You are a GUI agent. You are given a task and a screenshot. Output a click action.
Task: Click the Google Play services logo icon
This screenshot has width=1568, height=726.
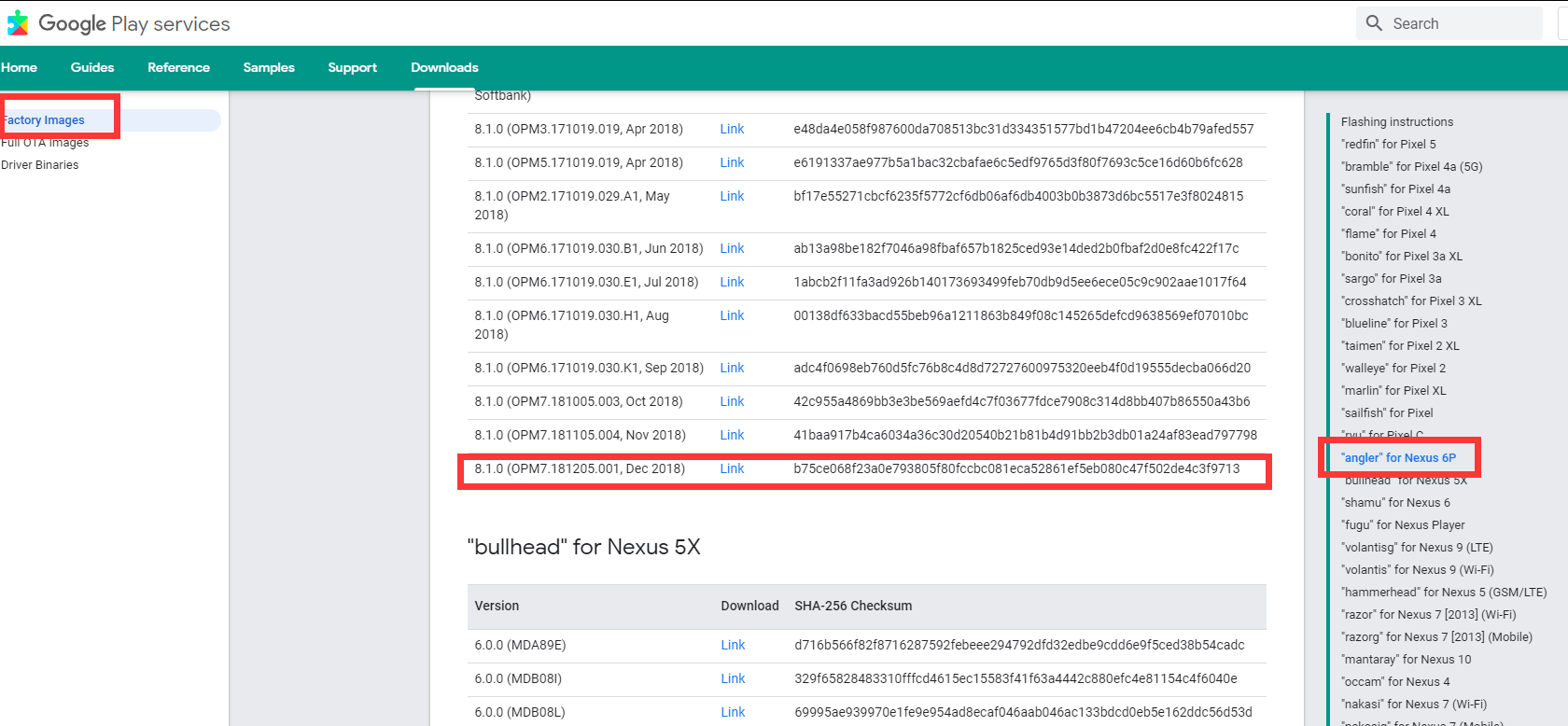pos(18,23)
